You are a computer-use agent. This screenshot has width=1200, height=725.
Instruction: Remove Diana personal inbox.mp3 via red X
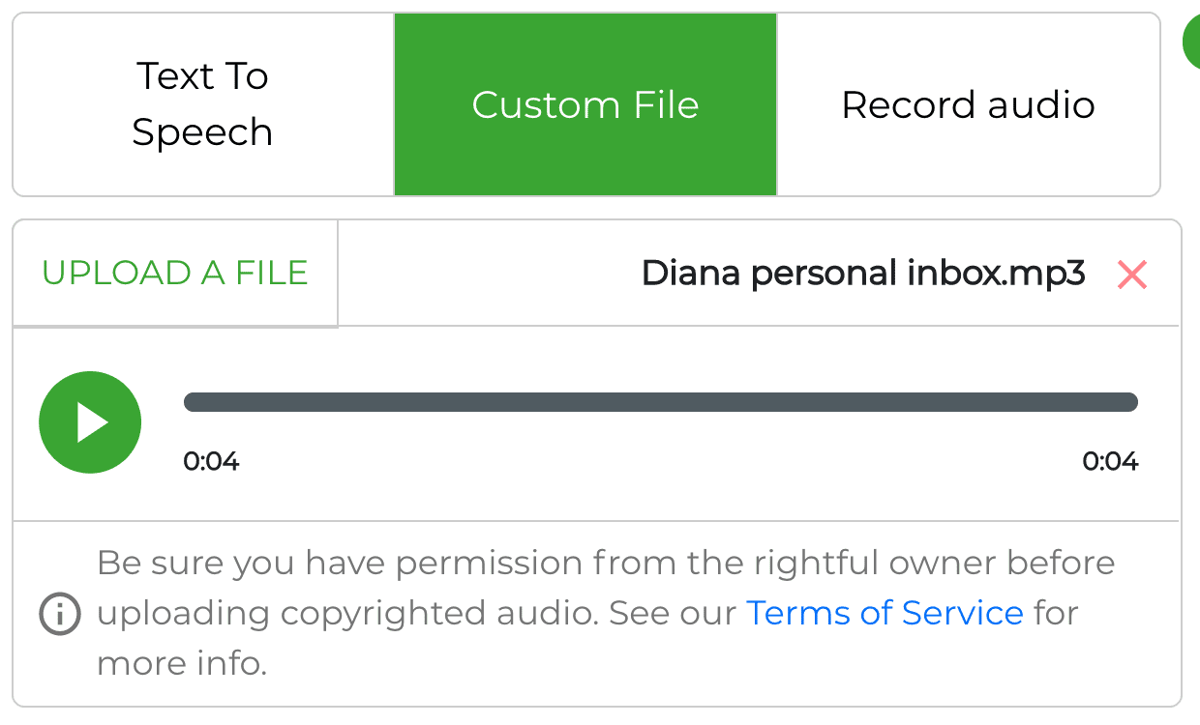pyautogui.click(x=1130, y=274)
